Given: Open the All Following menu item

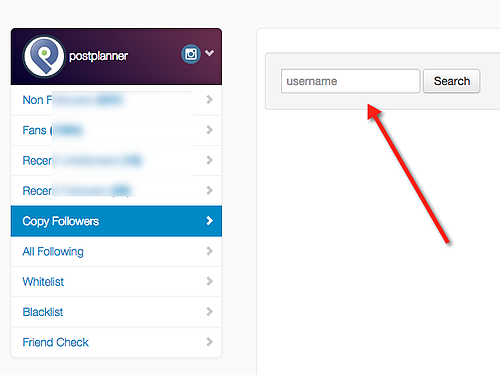Looking at the screenshot, I should [x=116, y=251].
